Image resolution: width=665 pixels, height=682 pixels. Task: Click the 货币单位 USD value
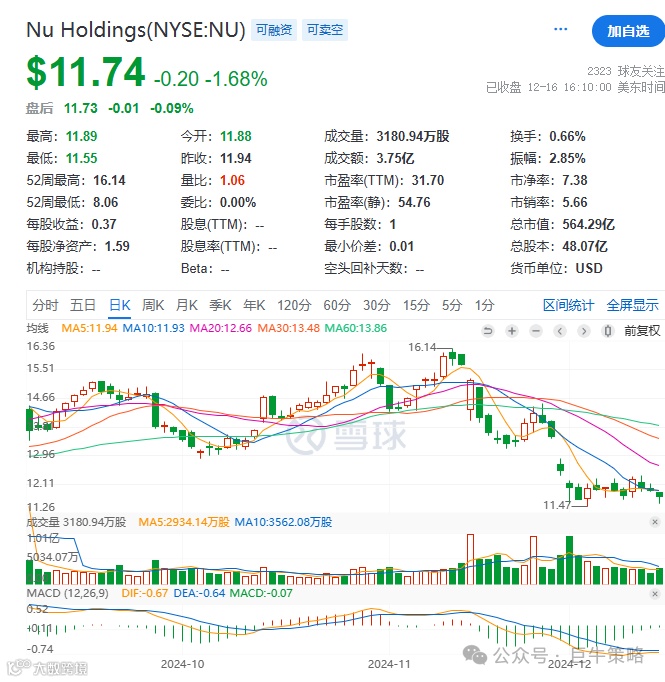(x=589, y=268)
